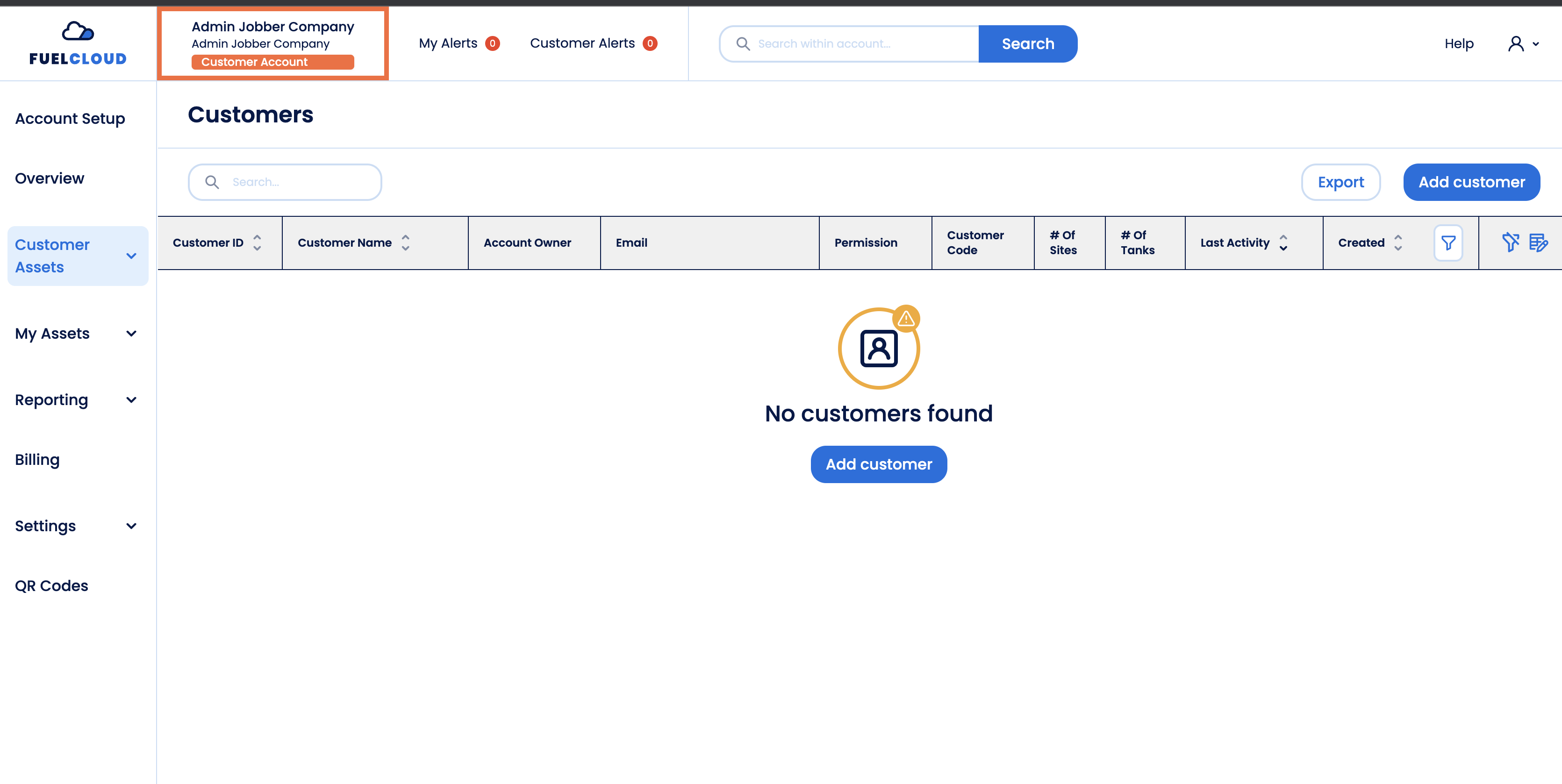Sort by Last Activity arrows
This screenshot has height=784, width=1562.
coord(1283,242)
